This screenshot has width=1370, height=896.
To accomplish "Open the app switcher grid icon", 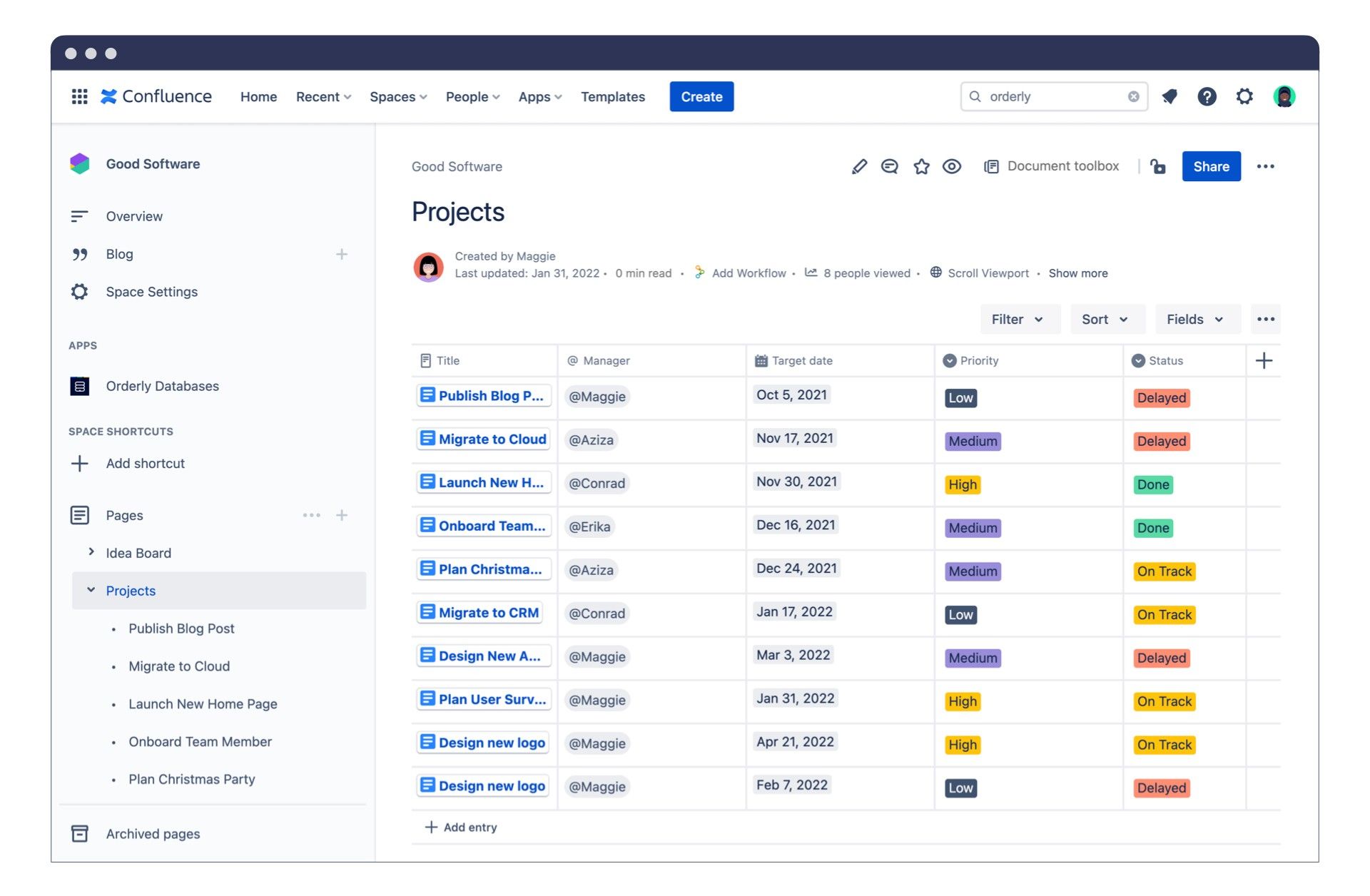I will click(79, 96).
